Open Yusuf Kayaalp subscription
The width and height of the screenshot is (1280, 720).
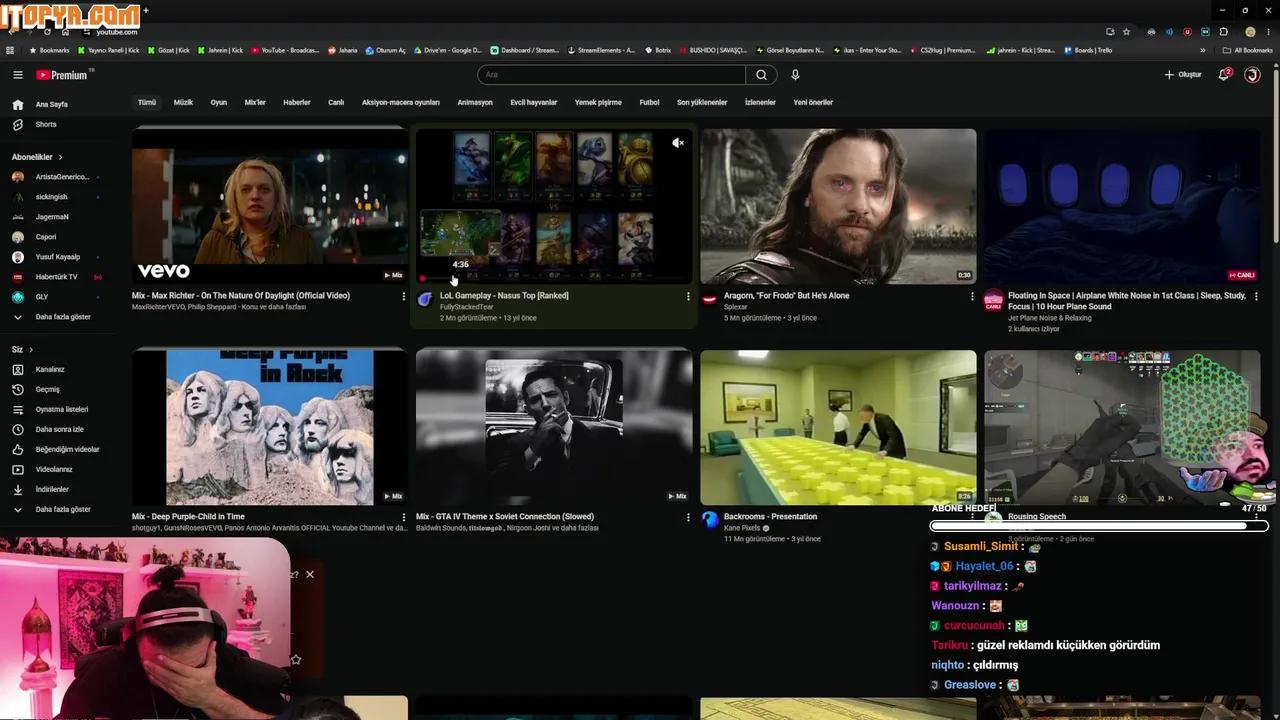tap(57, 257)
